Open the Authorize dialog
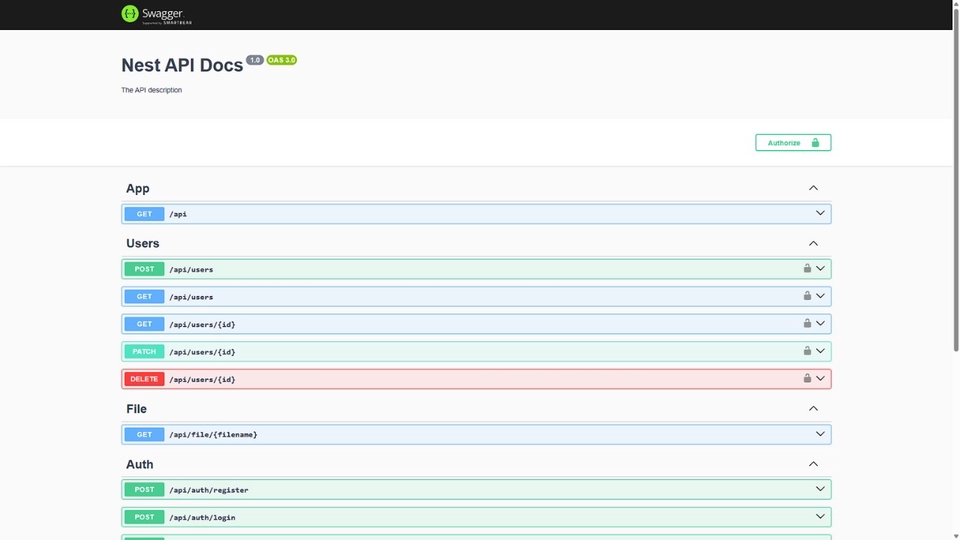The image size is (960, 540). [793, 143]
